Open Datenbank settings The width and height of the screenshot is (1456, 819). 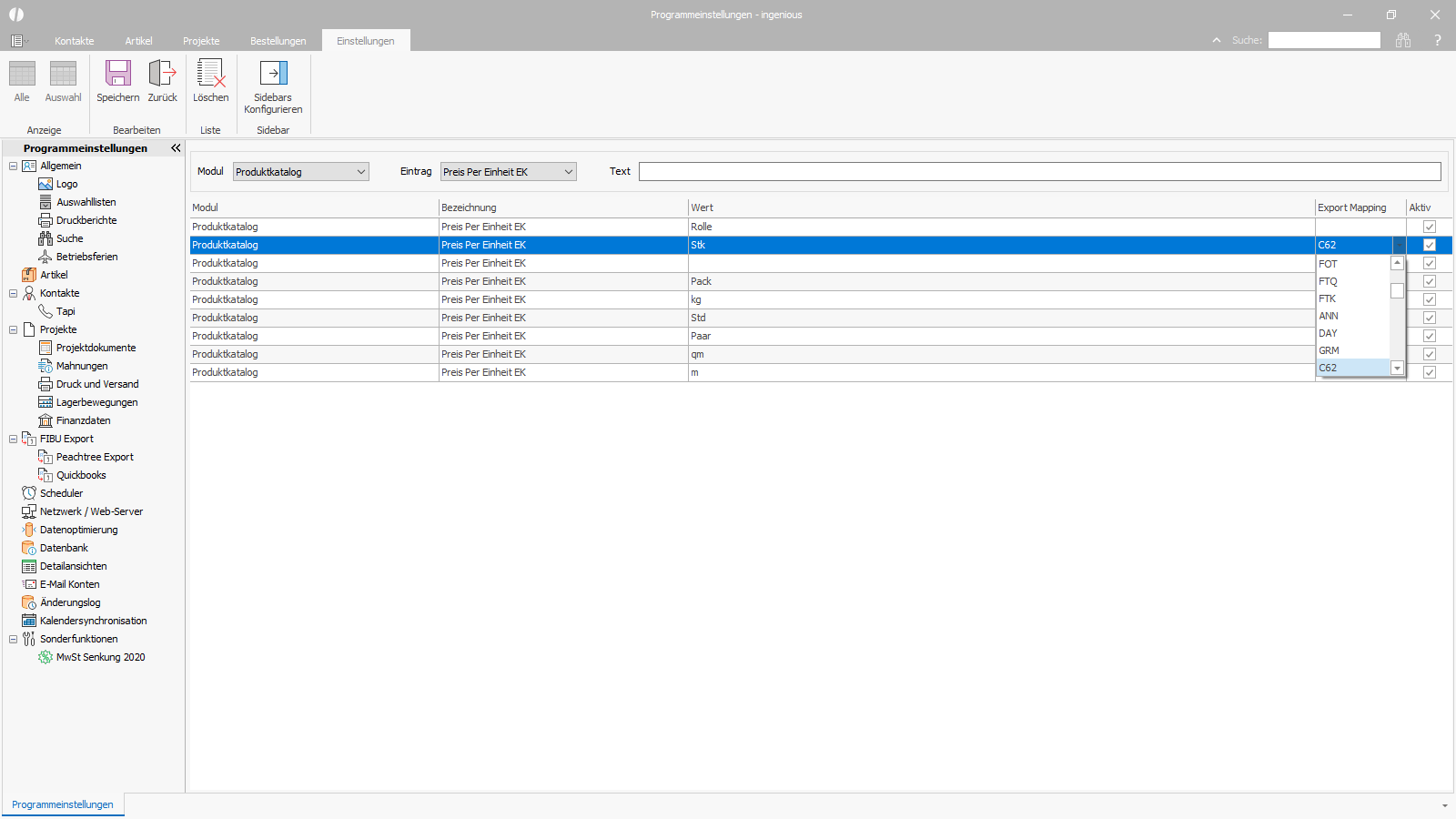64,548
